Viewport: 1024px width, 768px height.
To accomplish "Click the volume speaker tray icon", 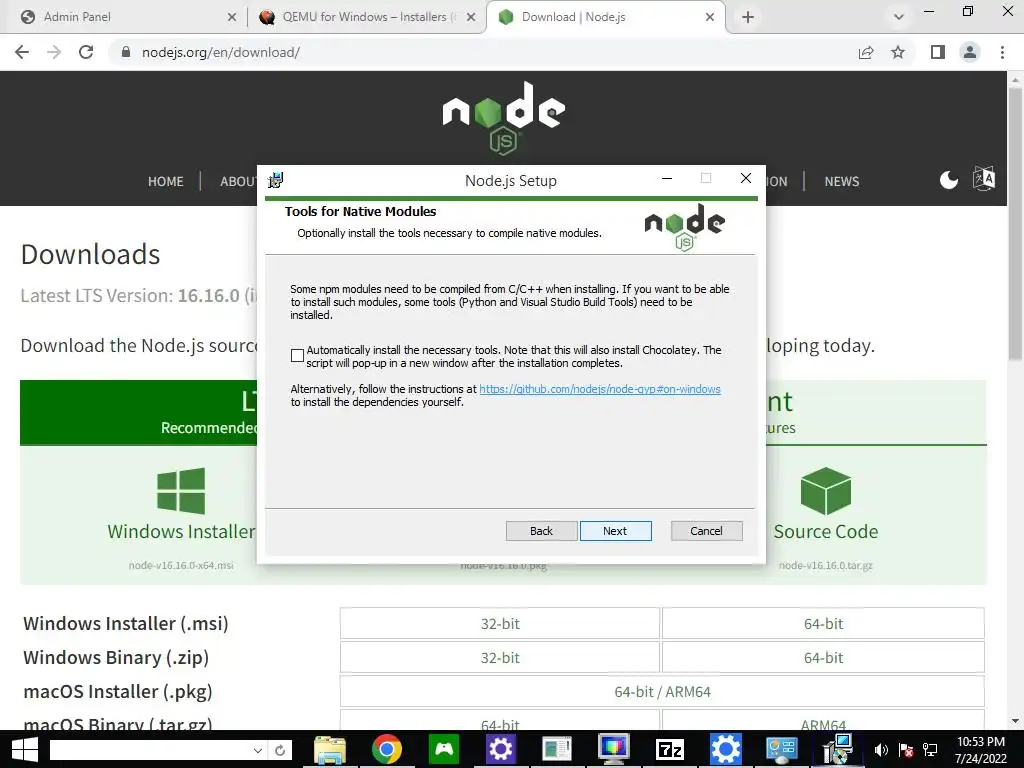I will pos(881,750).
